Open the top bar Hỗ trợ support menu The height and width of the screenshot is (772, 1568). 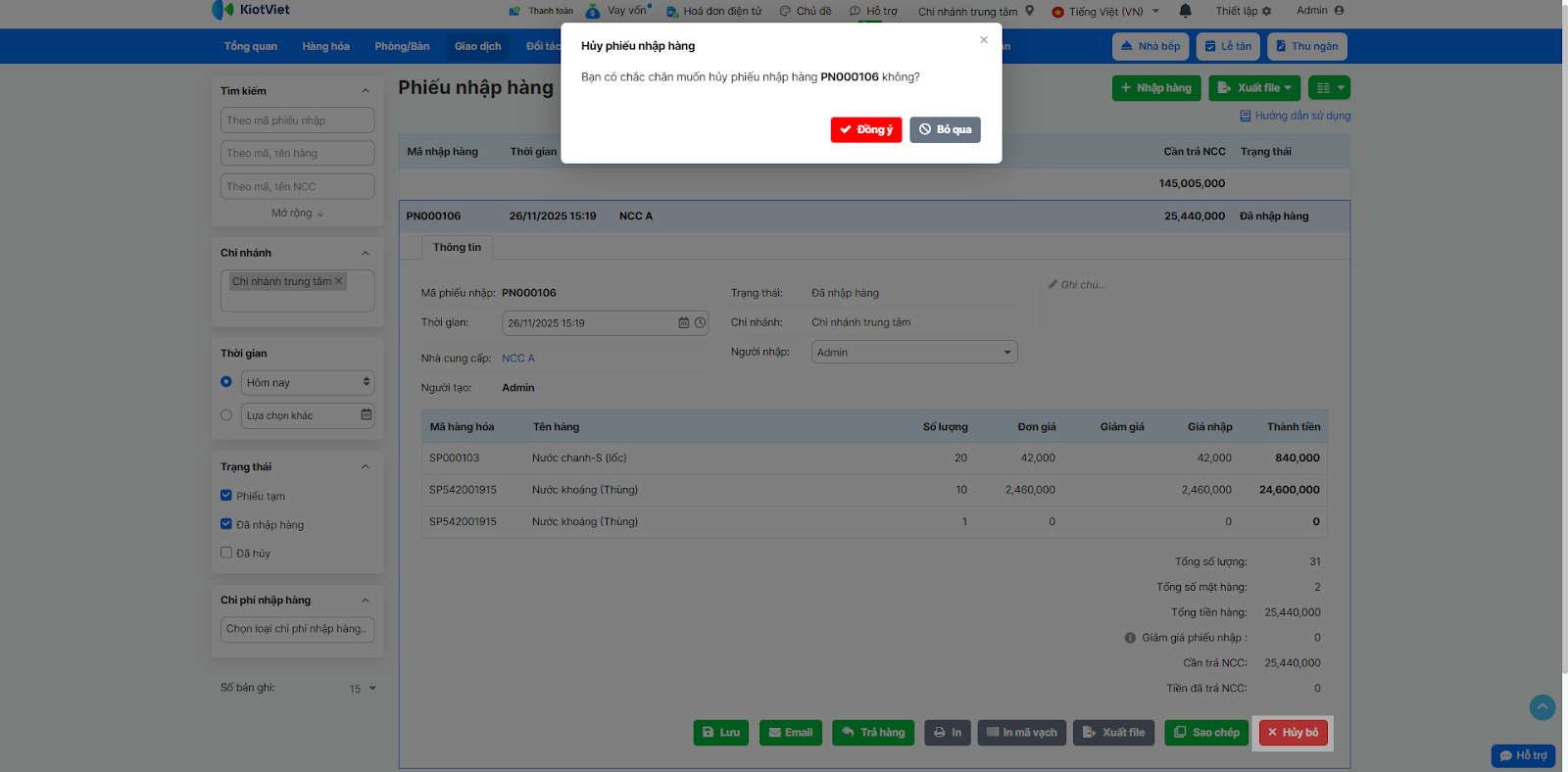[873, 12]
